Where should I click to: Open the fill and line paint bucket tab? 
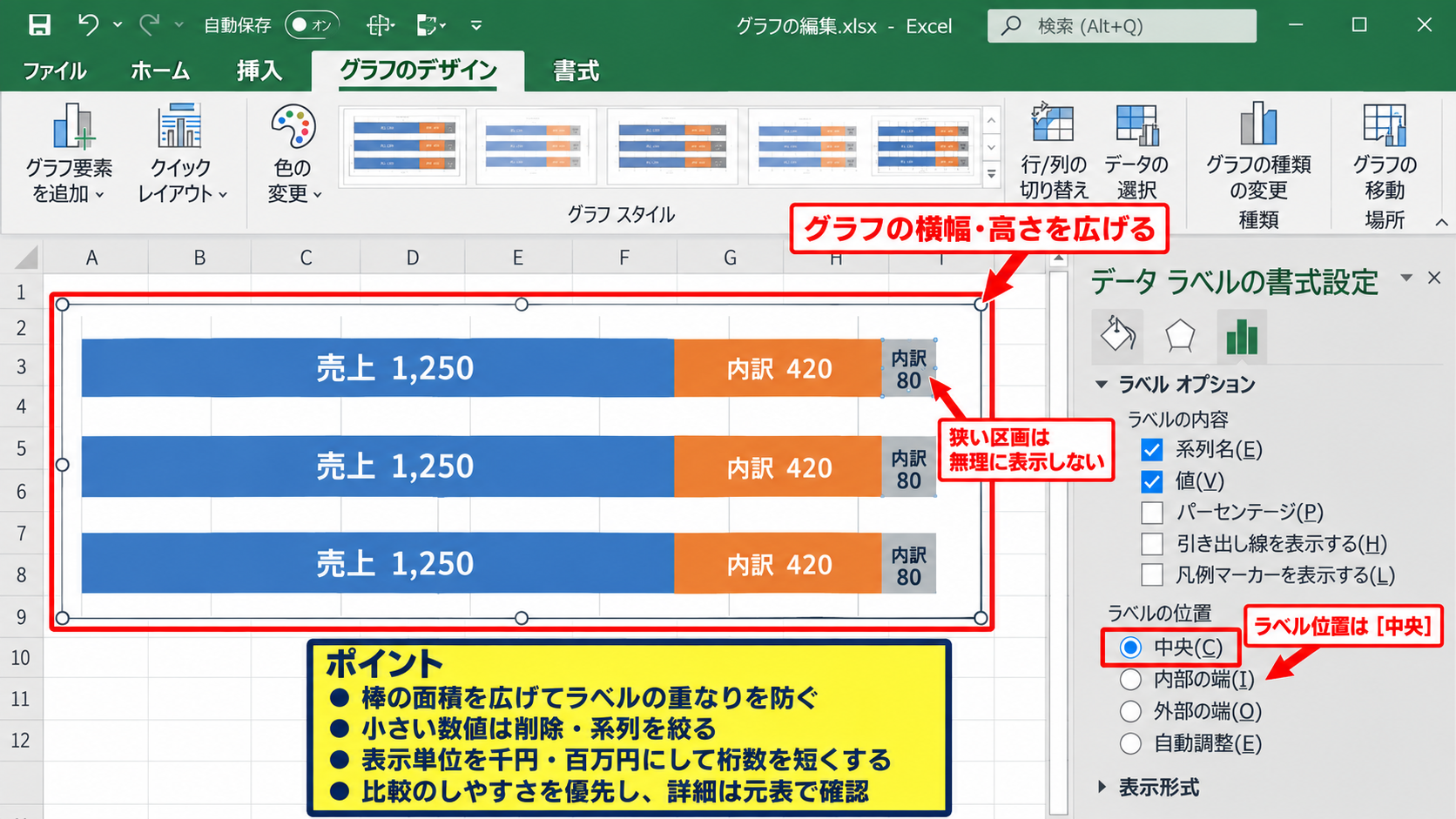tap(1118, 335)
